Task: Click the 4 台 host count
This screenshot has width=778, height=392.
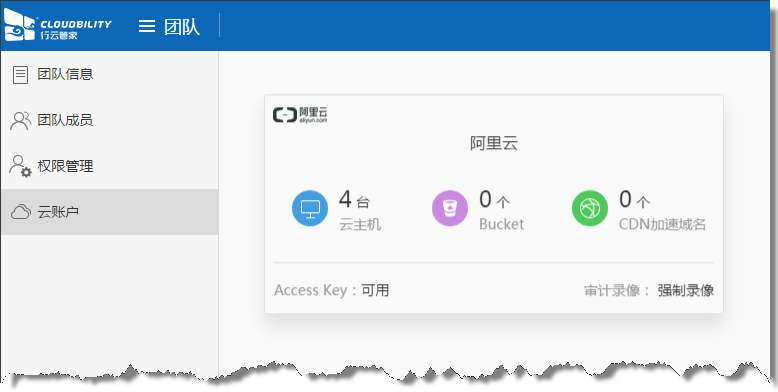Action: tap(354, 199)
